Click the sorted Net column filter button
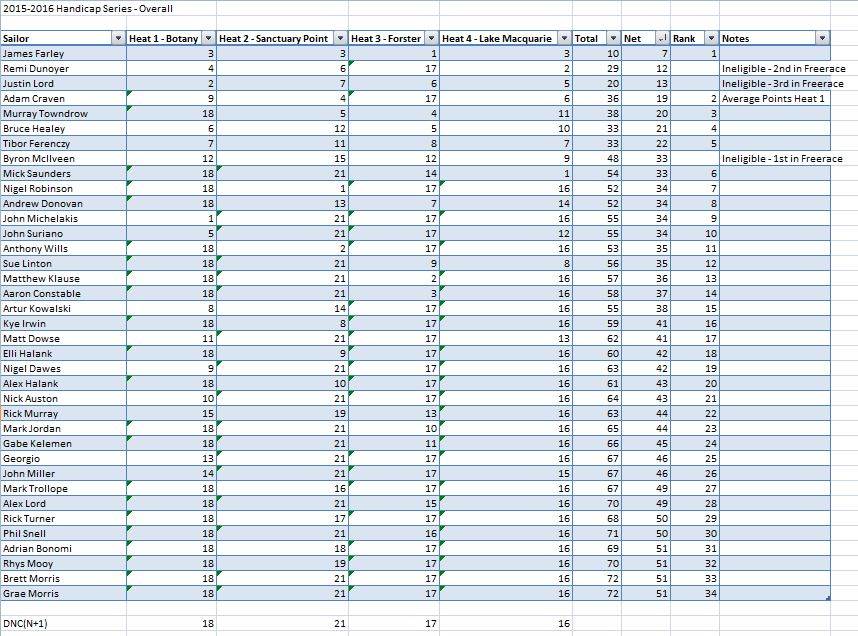The width and height of the screenshot is (858, 636). (659, 39)
